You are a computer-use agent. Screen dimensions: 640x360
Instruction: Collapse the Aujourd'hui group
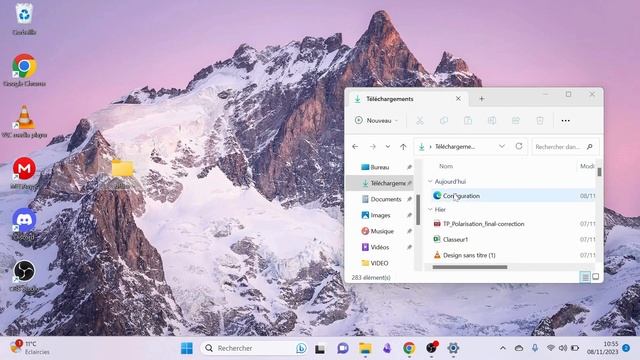430,181
